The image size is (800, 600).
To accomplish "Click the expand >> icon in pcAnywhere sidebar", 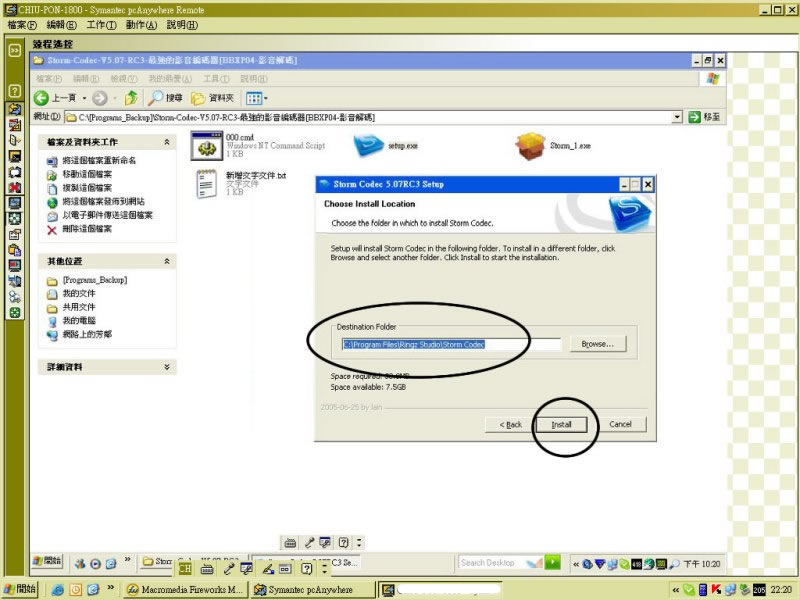I will (x=15, y=50).
